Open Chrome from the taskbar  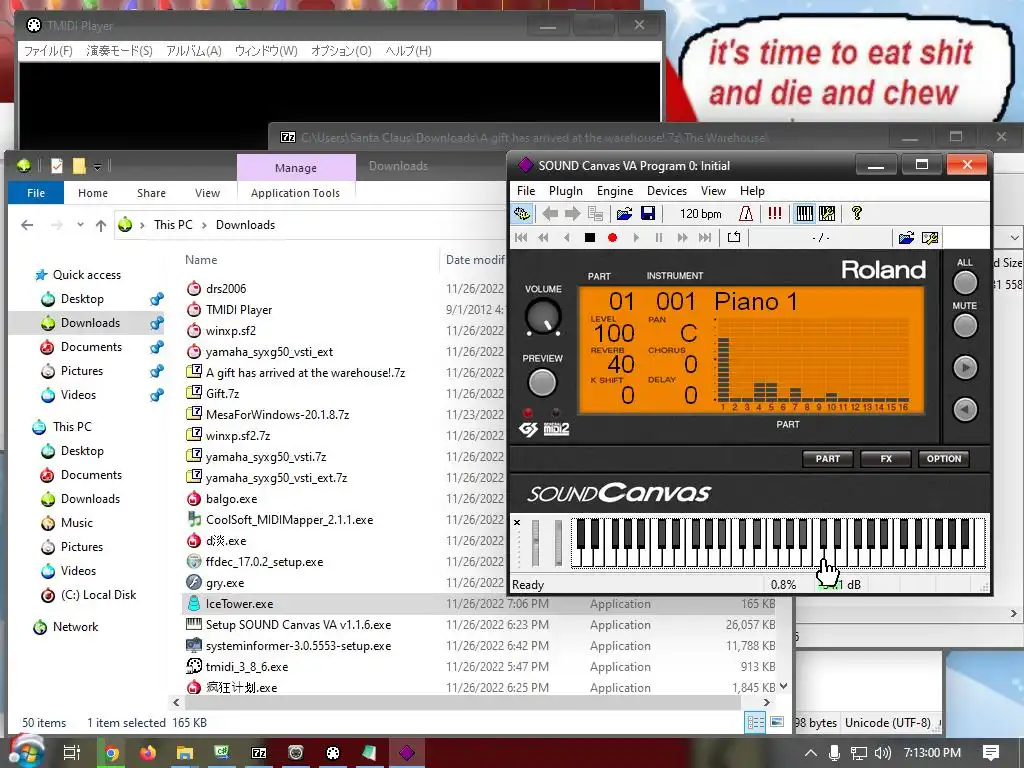tap(112, 753)
